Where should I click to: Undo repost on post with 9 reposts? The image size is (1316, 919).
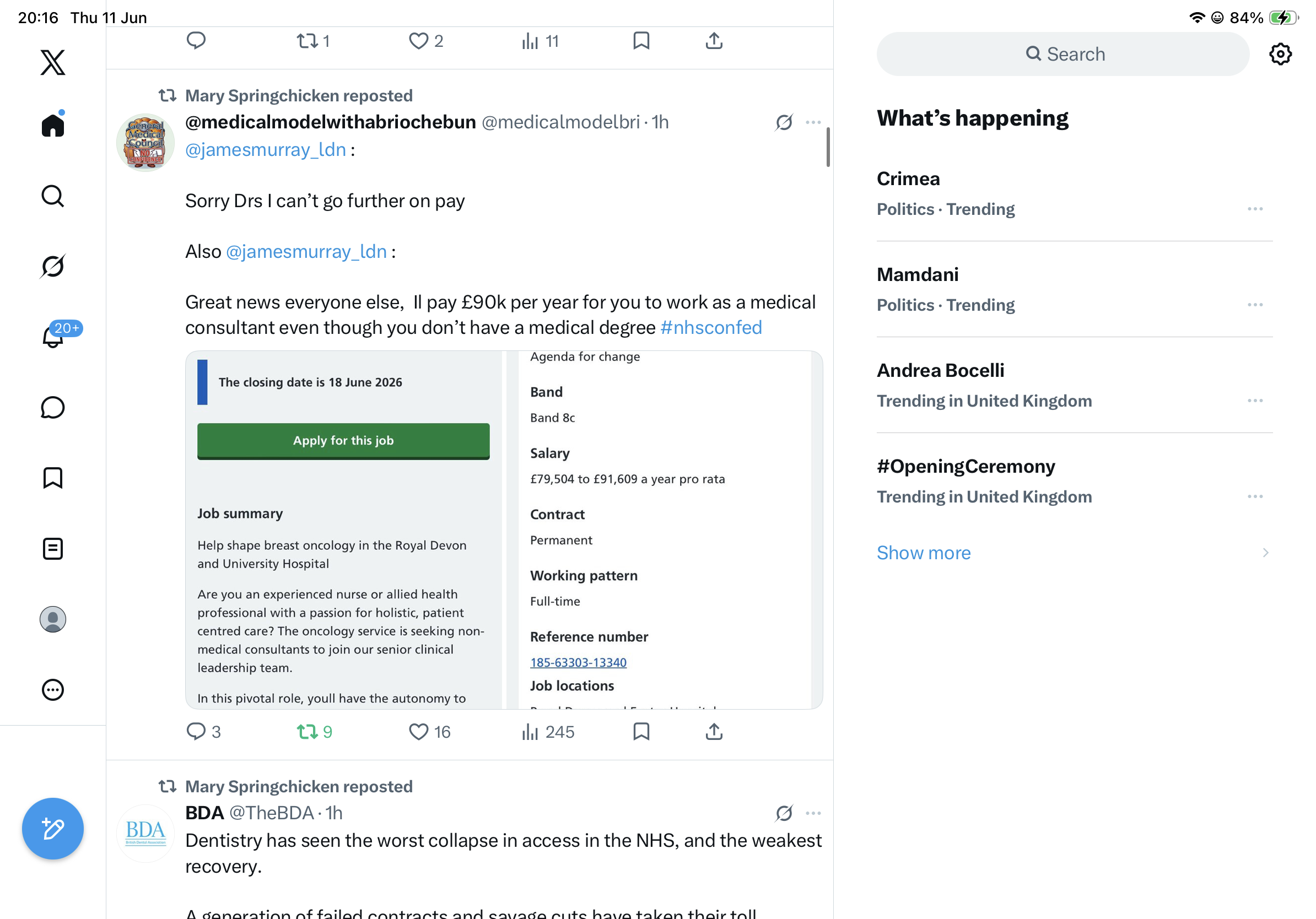(x=314, y=732)
